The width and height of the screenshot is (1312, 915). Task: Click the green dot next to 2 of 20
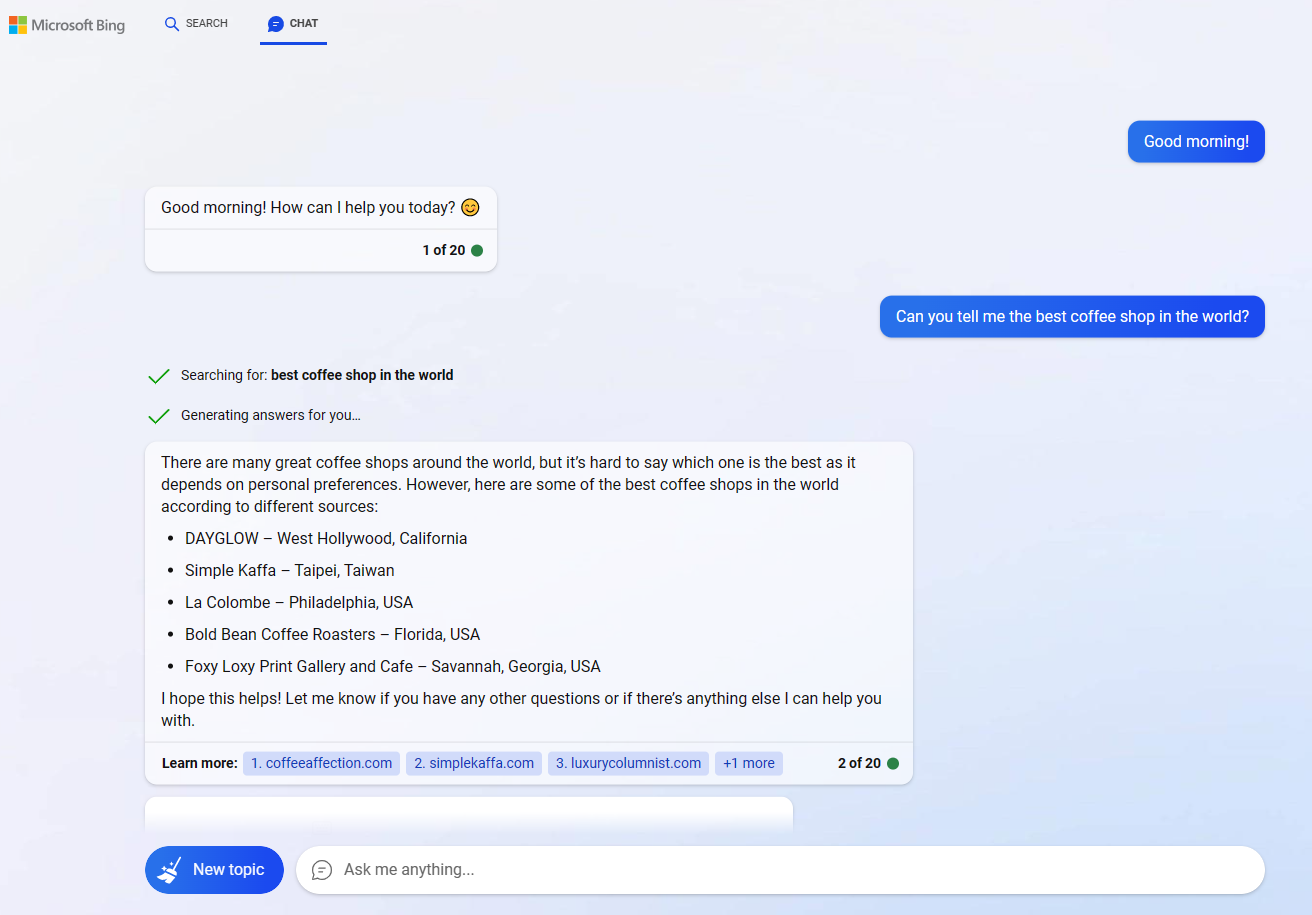pos(893,763)
